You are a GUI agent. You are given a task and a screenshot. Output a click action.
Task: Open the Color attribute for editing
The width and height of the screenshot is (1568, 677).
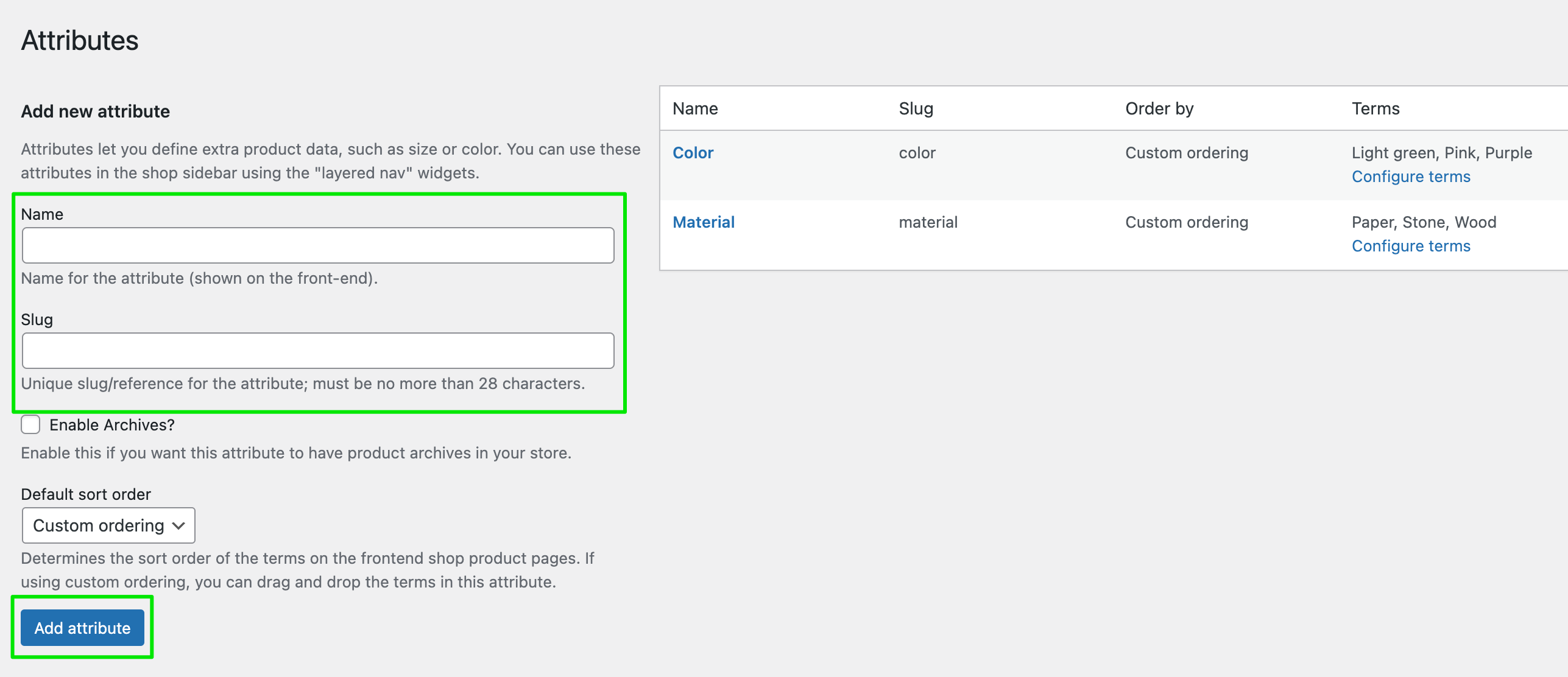coord(693,153)
